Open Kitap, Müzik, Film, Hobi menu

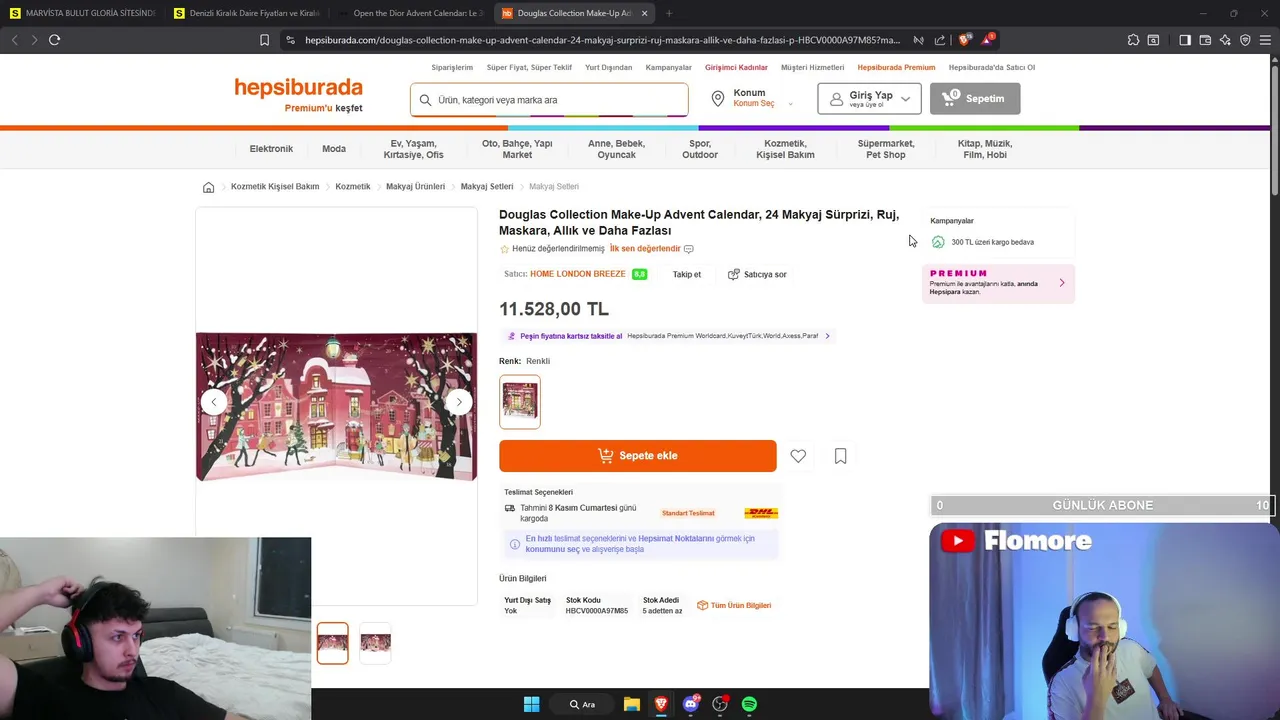coord(985,149)
